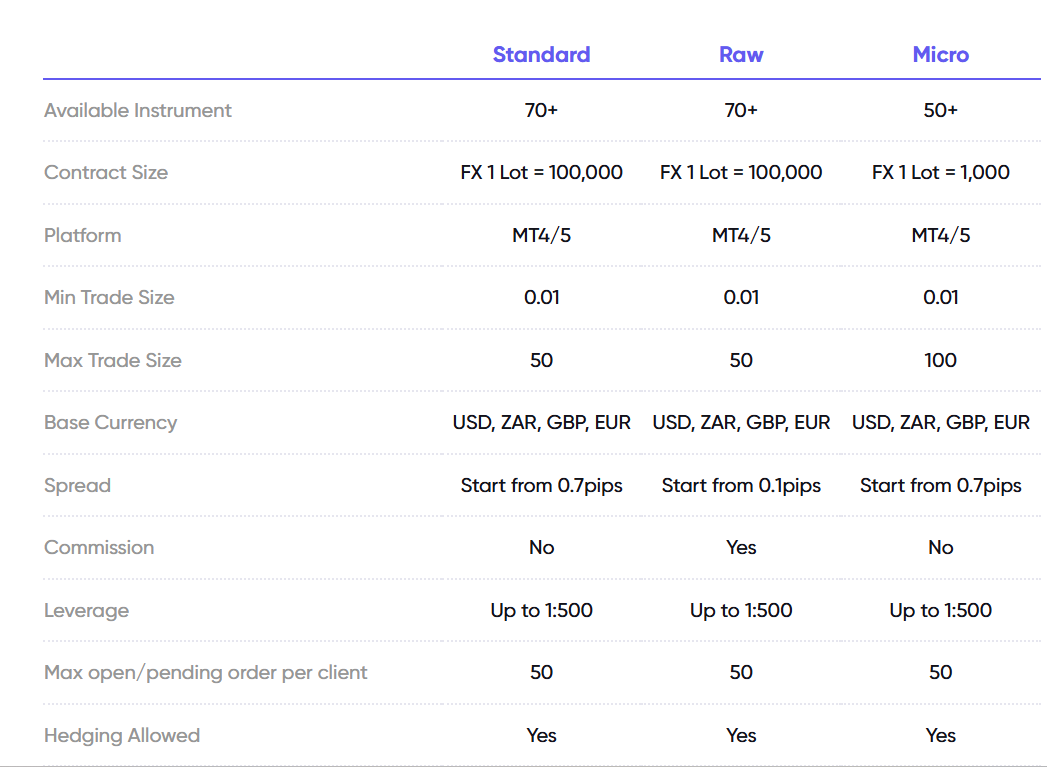The width and height of the screenshot is (1047, 767).
Task: Click the Standard account column header
Action: pos(541,55)
